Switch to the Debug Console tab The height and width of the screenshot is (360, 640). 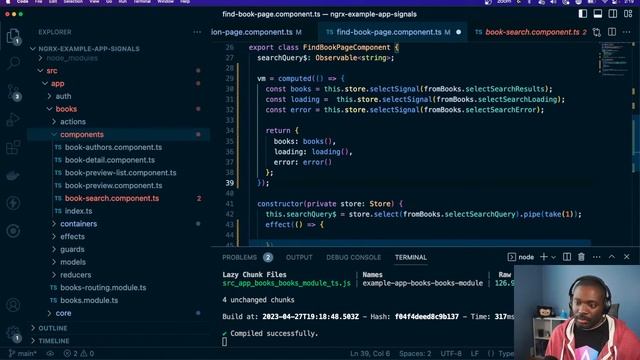point(353,257)
